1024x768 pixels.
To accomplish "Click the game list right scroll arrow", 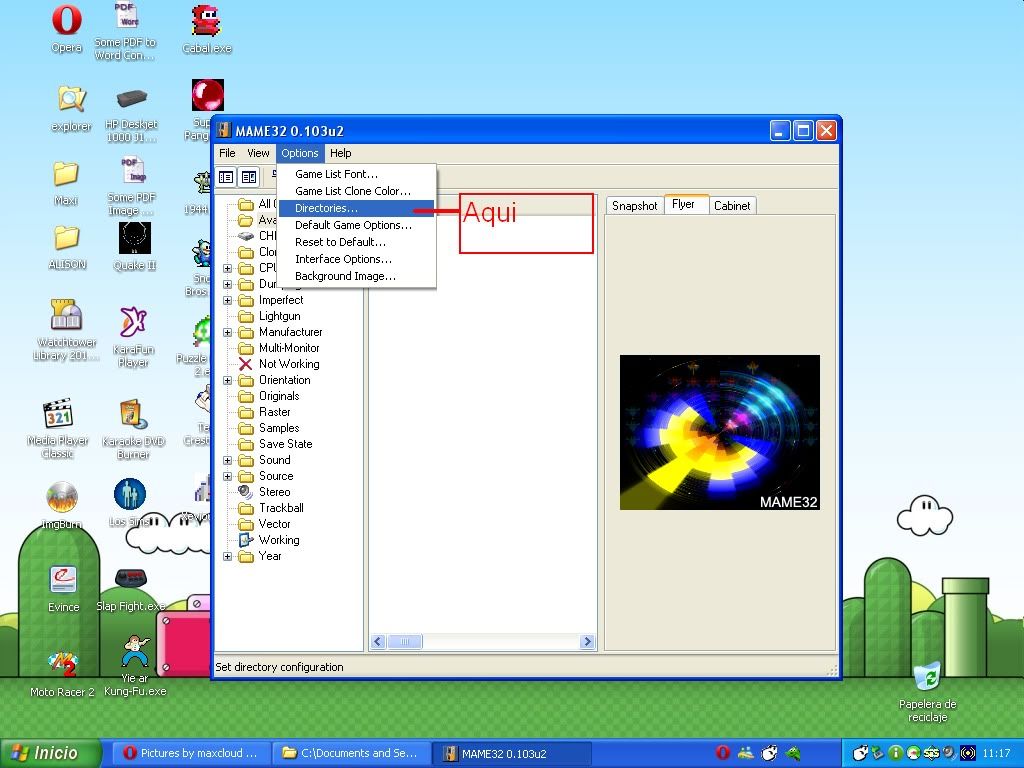I will pyautogui.click(x=587, y=641).
